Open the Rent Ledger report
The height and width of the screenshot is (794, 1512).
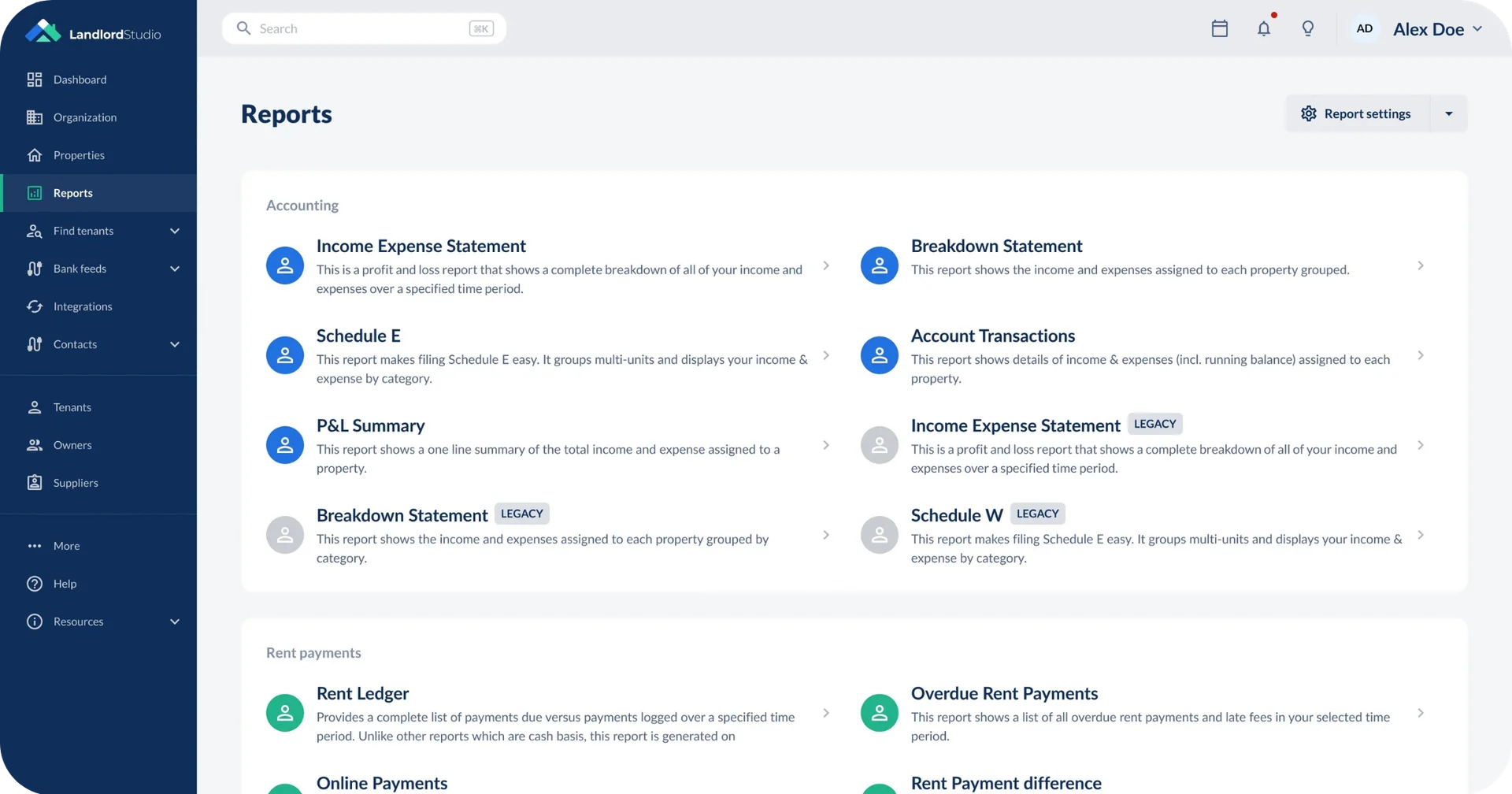[x=549, y=713]
